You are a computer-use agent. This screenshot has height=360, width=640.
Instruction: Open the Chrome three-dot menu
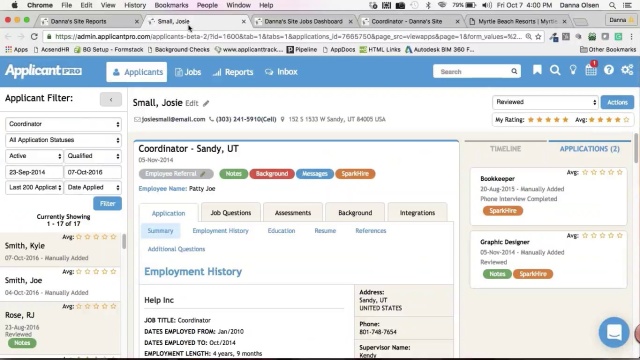tap(631, 37)
